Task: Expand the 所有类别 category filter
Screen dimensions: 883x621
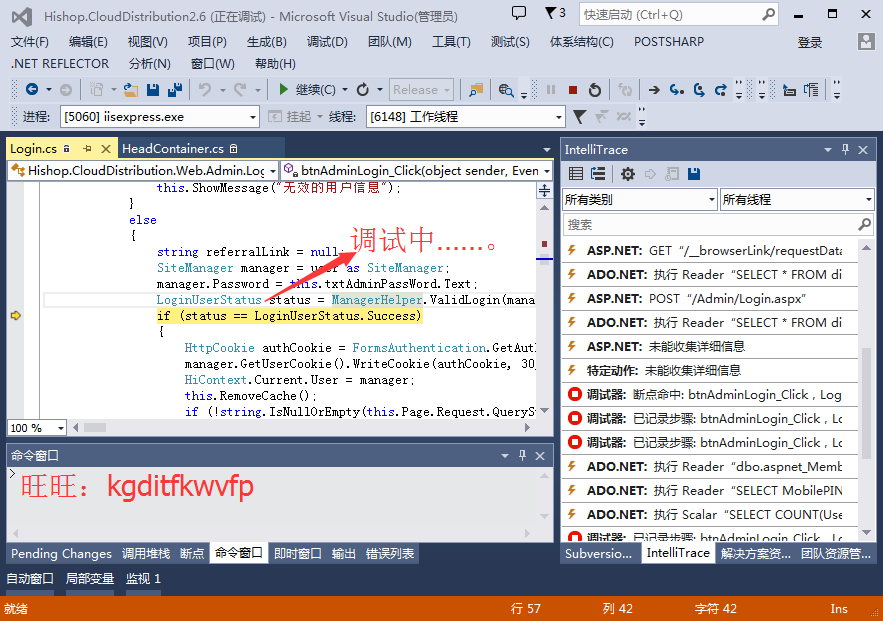Action: point(712,199)
